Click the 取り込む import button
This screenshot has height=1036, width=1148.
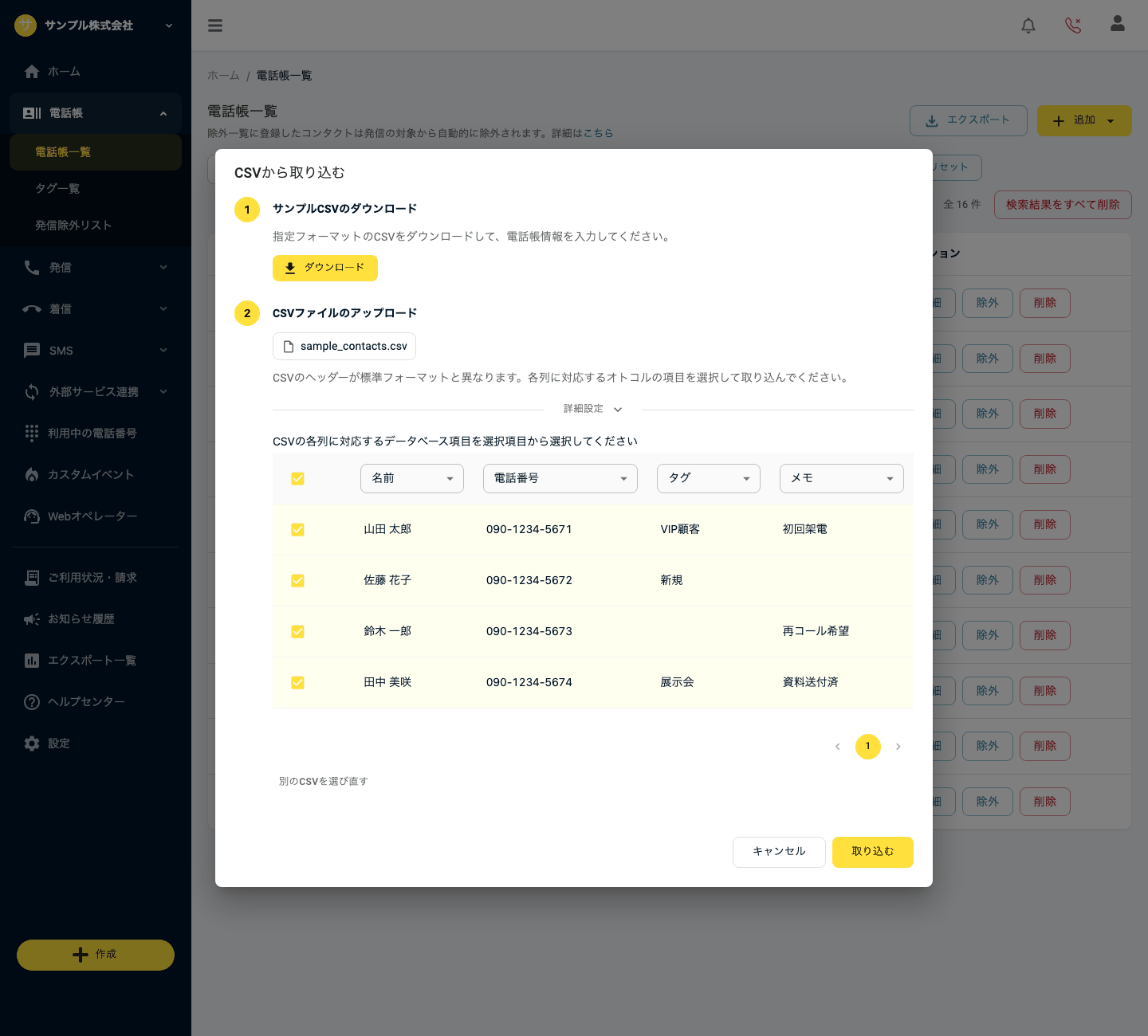point(873,852)
